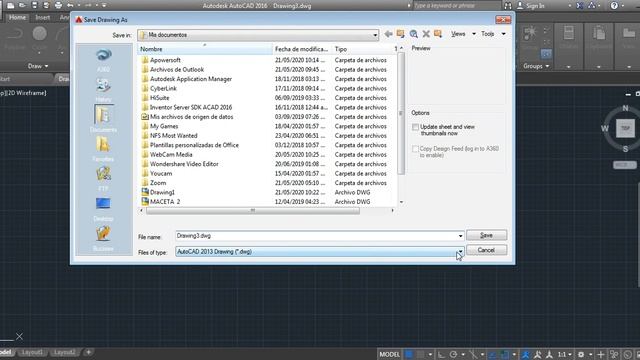This screenshot has height=360, width=640.
Task: Go up one folder level icon
Action: point(400,34)
